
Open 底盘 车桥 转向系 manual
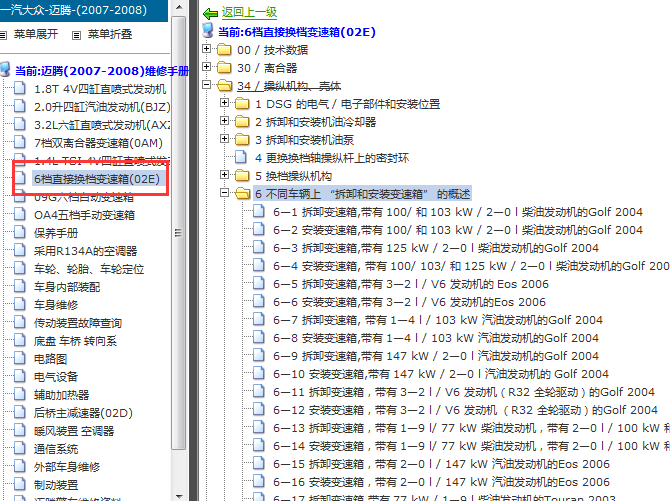(x=75, y=341)
